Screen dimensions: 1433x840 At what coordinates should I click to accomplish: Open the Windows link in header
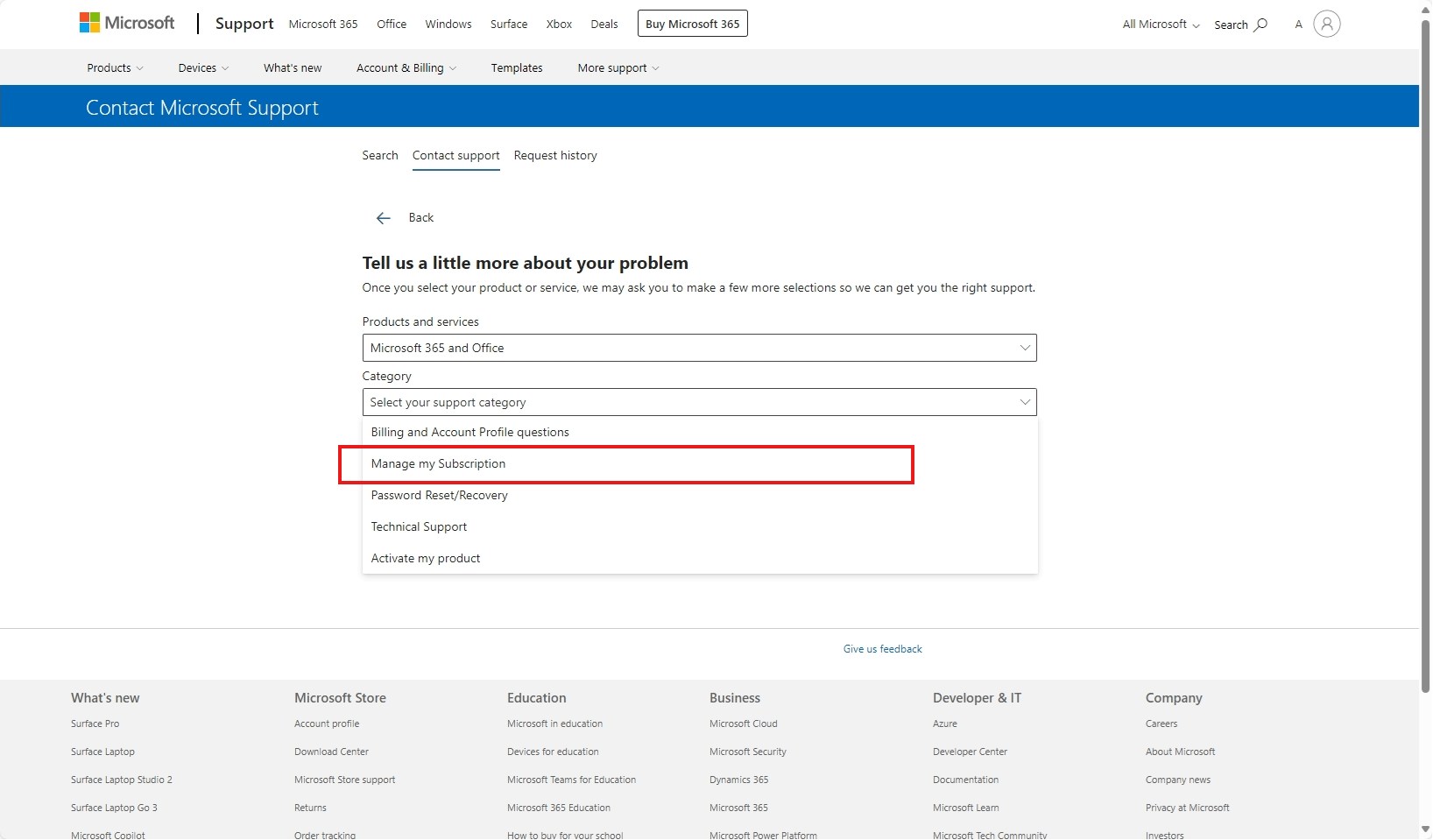click(448, 24)
